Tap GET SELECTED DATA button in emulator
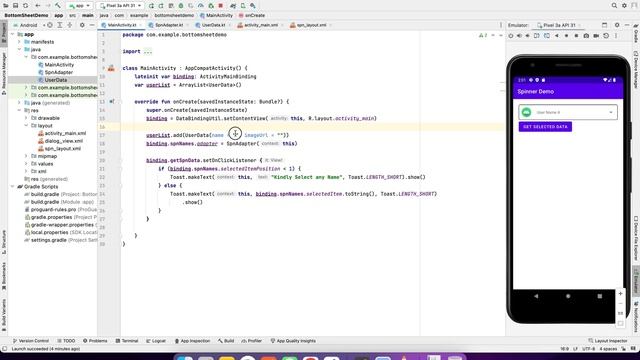The image size is (640, 360). point(545,127)
